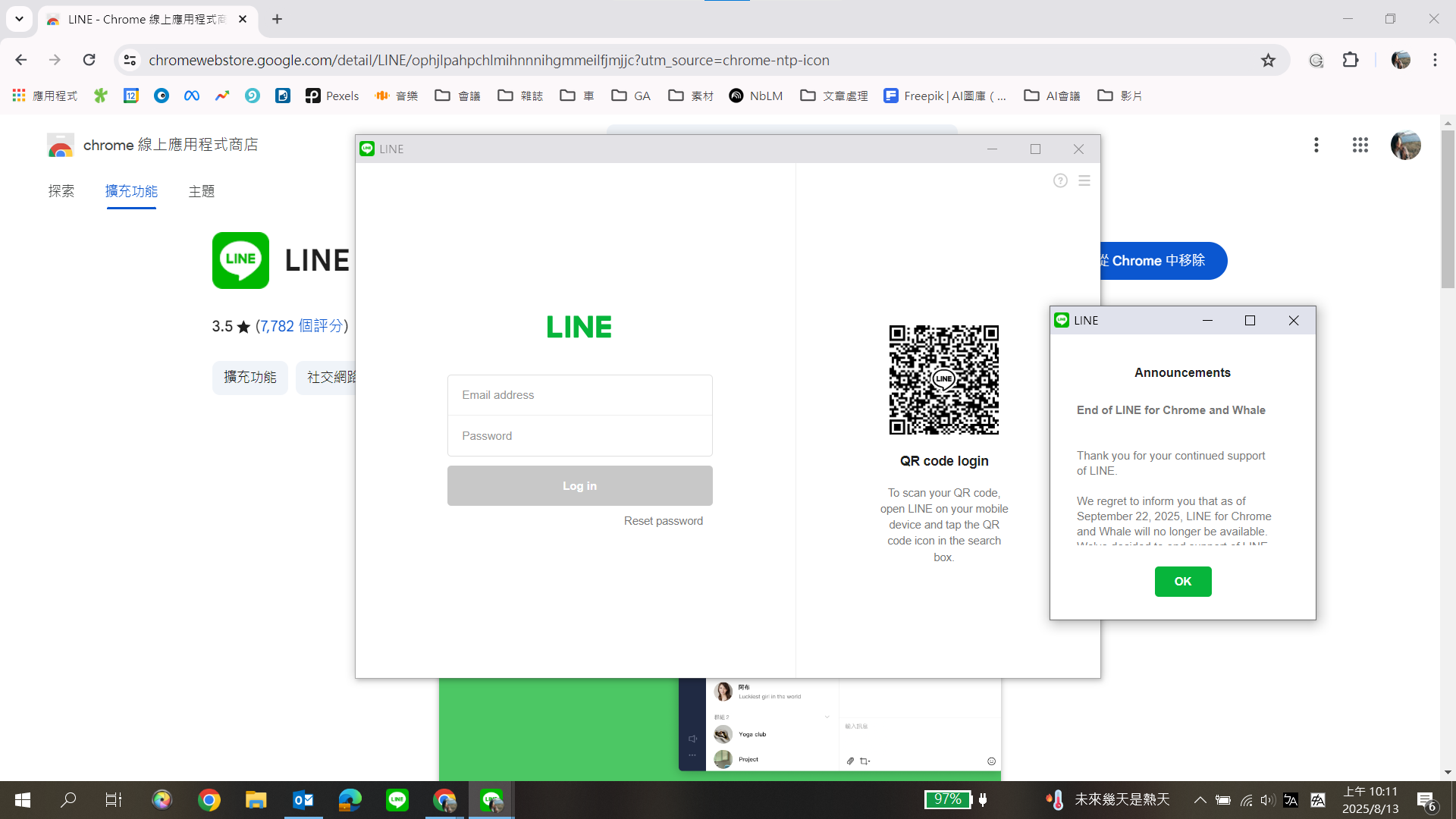Reload the current page
This screenshot has width=1456, height=819.
89,60
